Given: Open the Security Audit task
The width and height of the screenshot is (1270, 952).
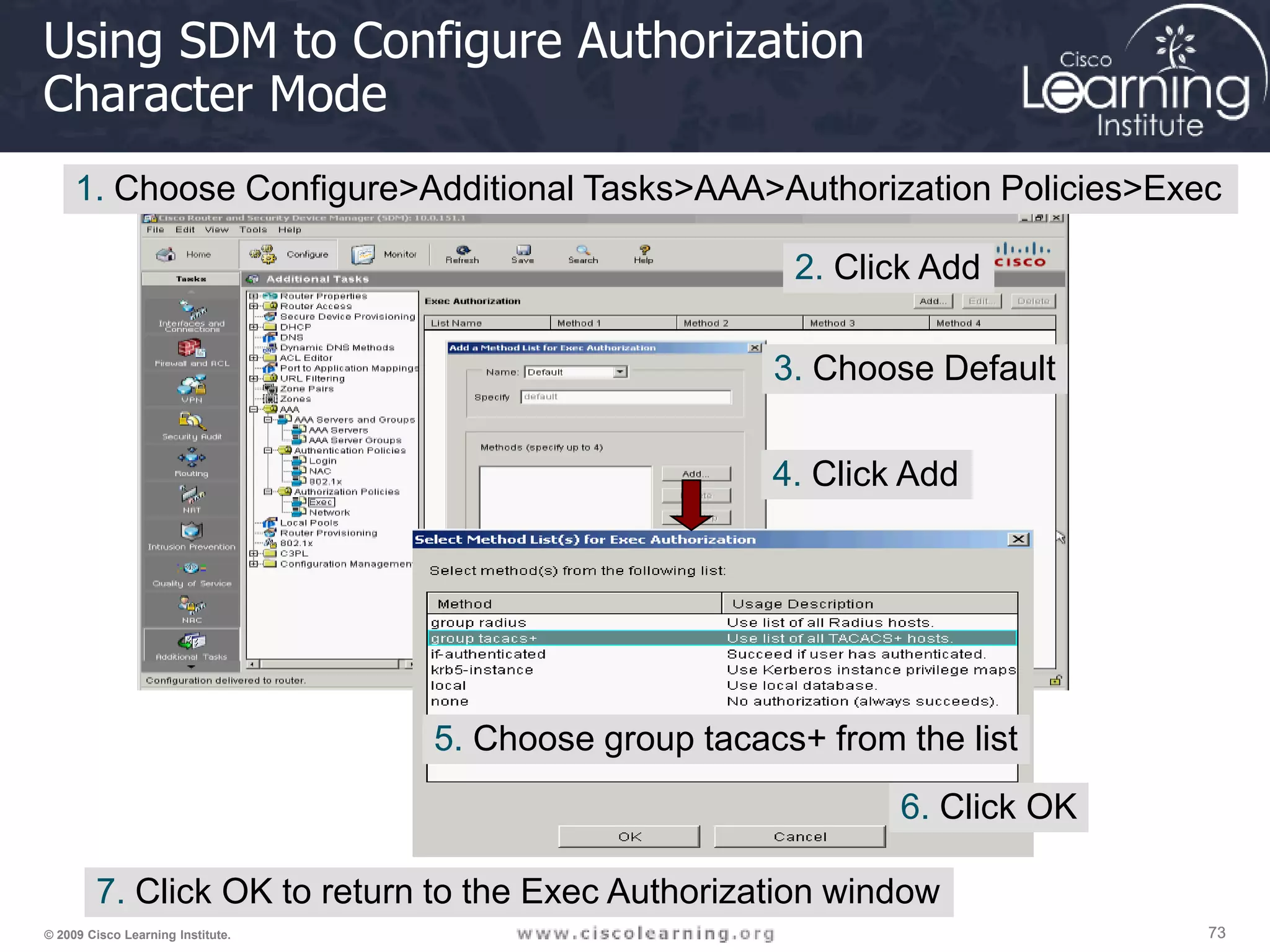Looking at the screenshot, I should [192, 427].
